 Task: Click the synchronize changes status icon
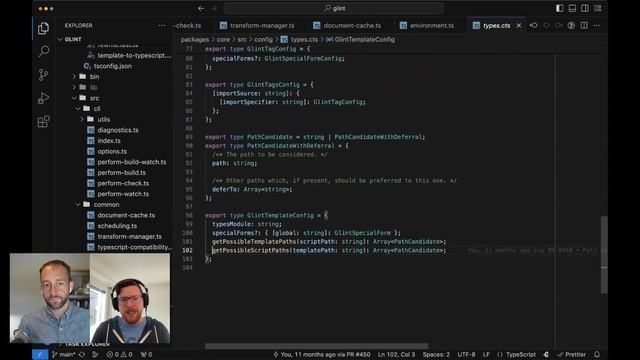(82, 354)
